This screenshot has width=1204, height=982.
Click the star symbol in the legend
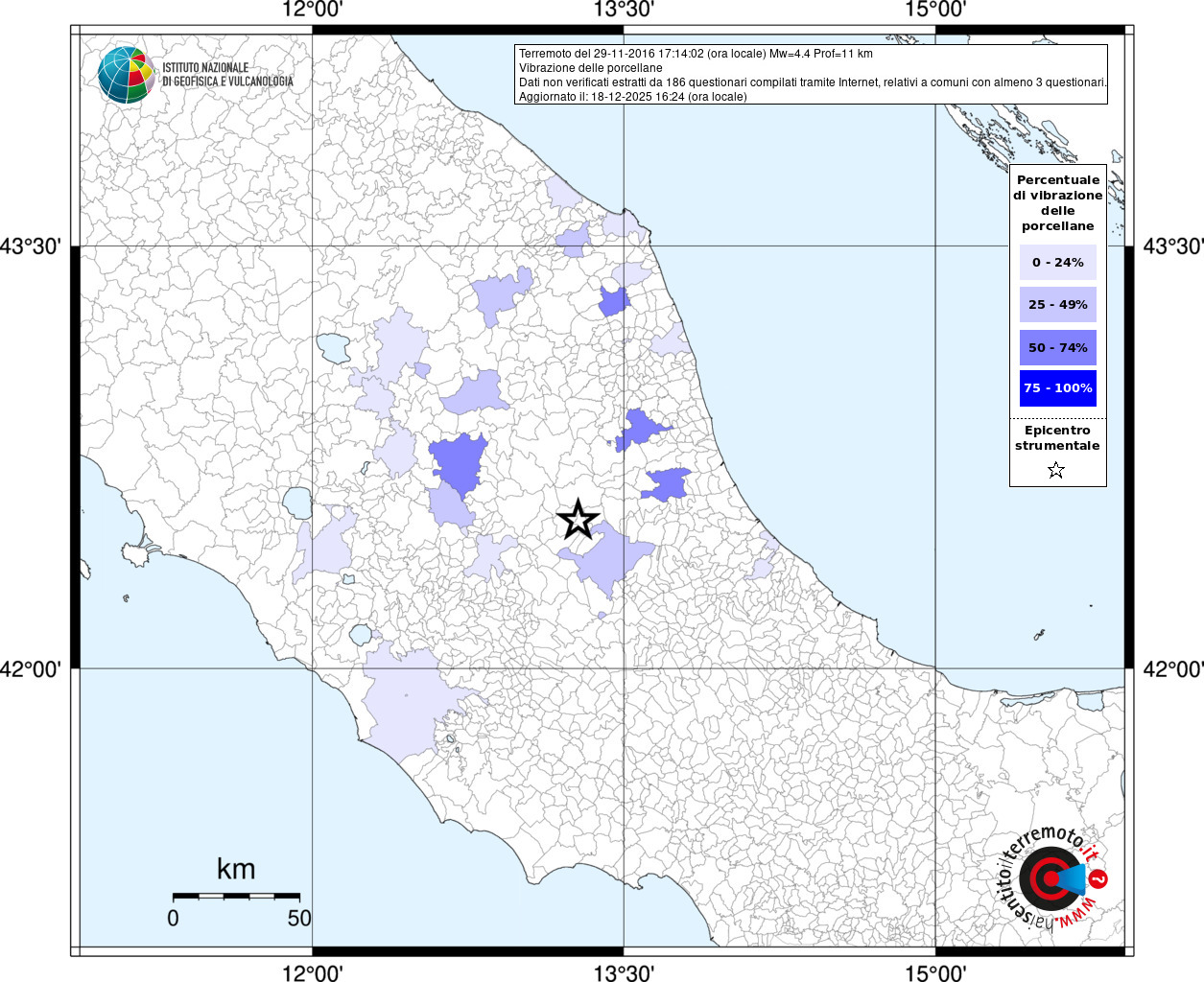[1056, 470]
